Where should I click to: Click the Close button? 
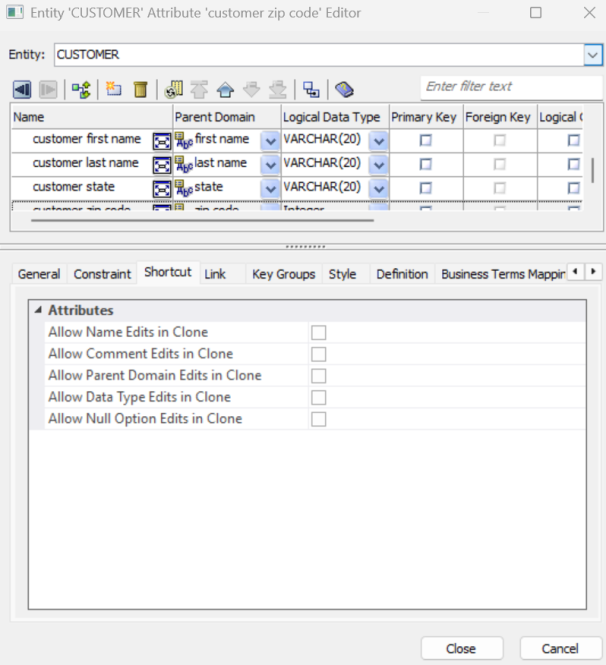coord(461,648)
